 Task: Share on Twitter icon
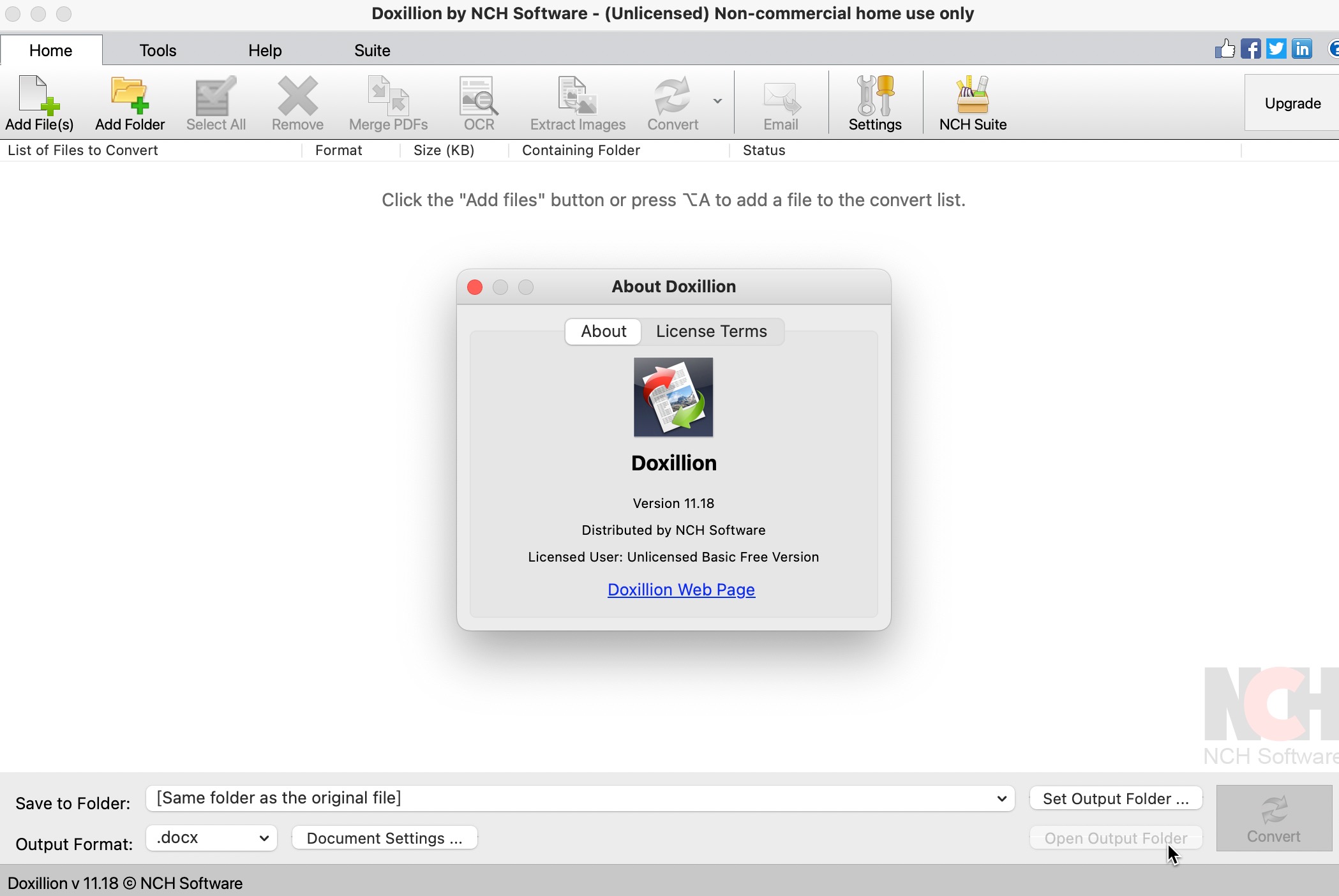click(x=1276, y=49)
